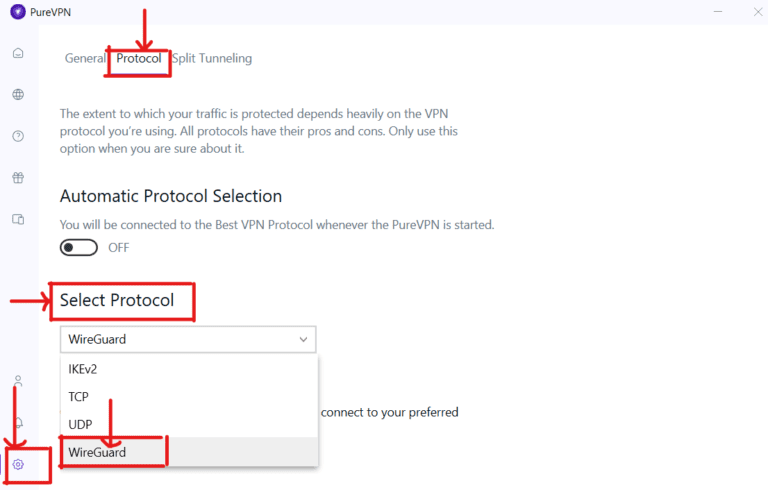Click the PureVPN logo in the title bar
Screen dimensions: 768x490
17,12
